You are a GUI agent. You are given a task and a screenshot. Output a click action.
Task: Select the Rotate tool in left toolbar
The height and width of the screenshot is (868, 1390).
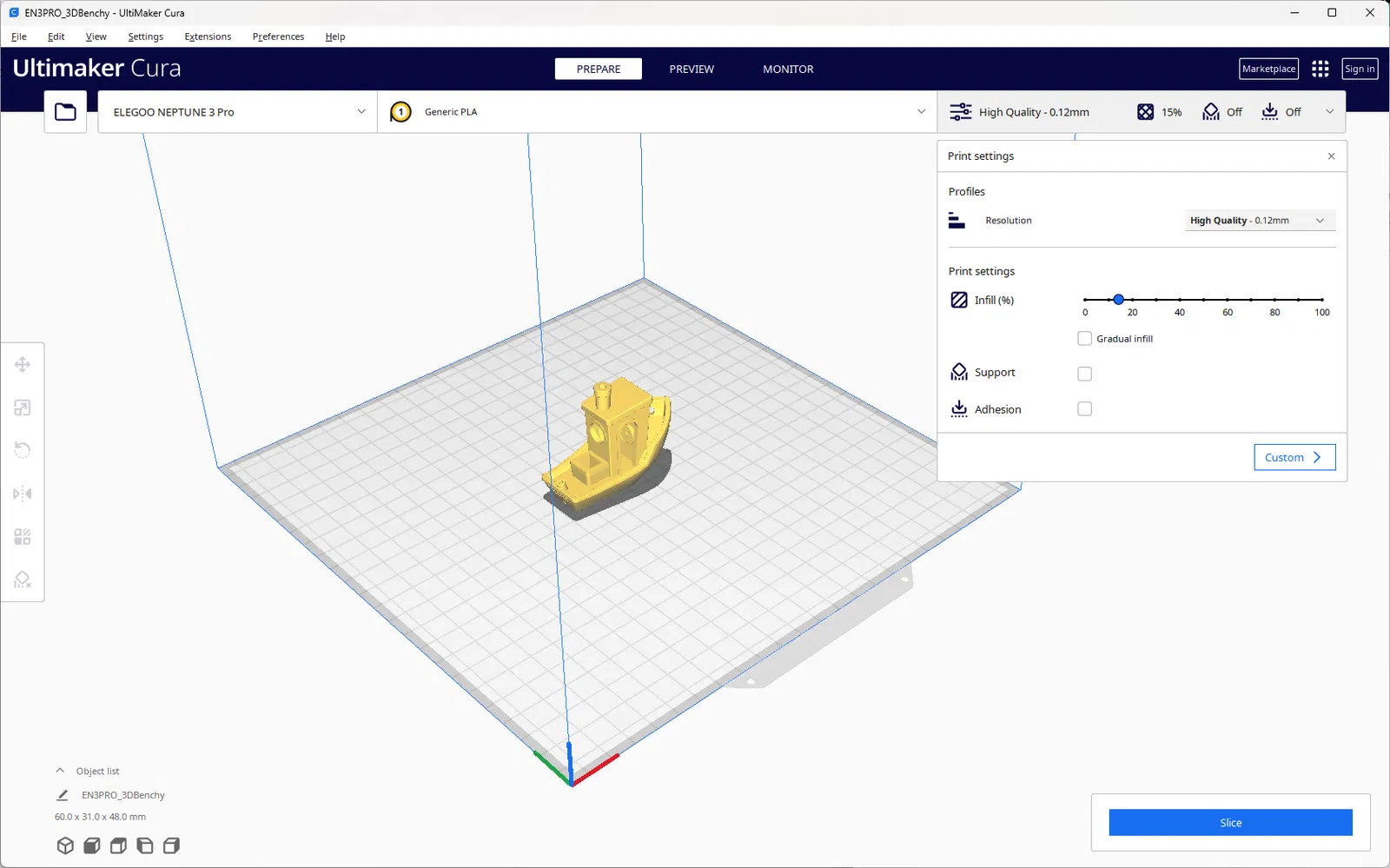coord(23,450)
